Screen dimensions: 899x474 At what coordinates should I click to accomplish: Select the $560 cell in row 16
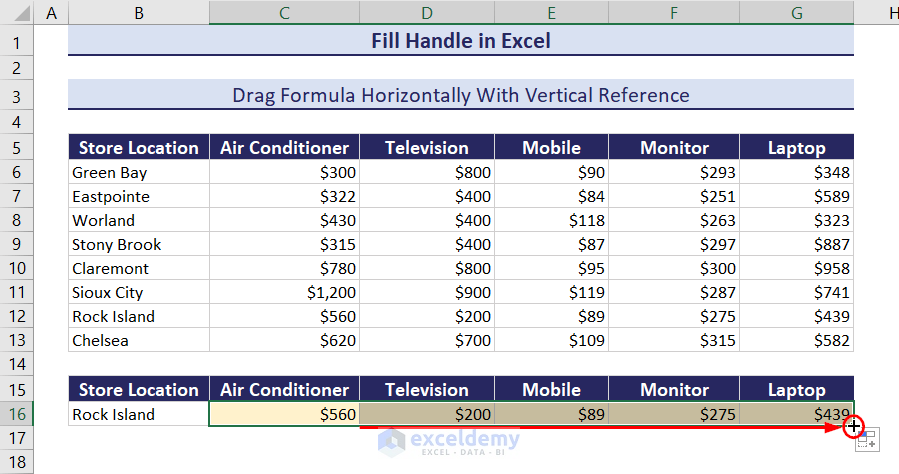(285, 414)
